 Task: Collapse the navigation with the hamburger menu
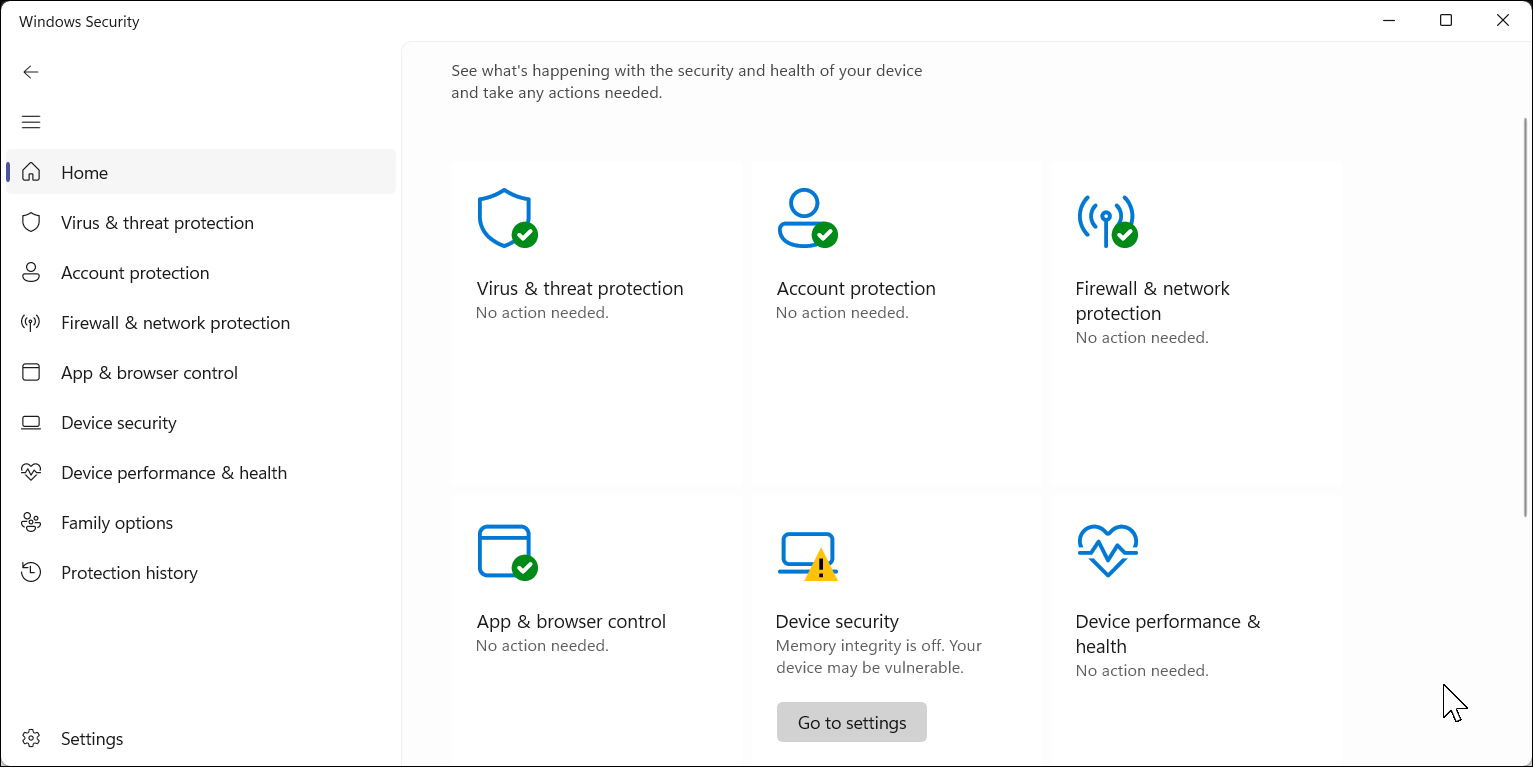coord(31,122)
